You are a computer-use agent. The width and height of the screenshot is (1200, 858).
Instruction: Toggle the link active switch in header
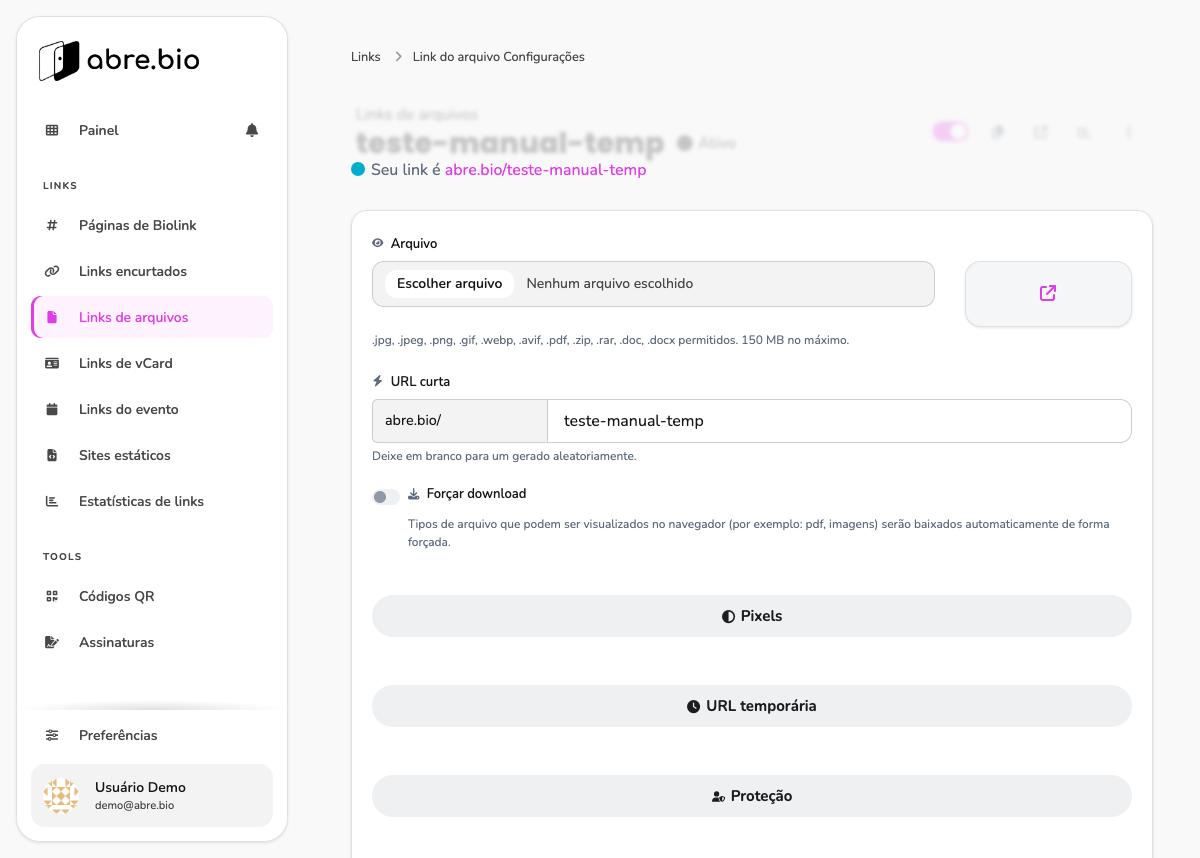(x=950, y=132)
